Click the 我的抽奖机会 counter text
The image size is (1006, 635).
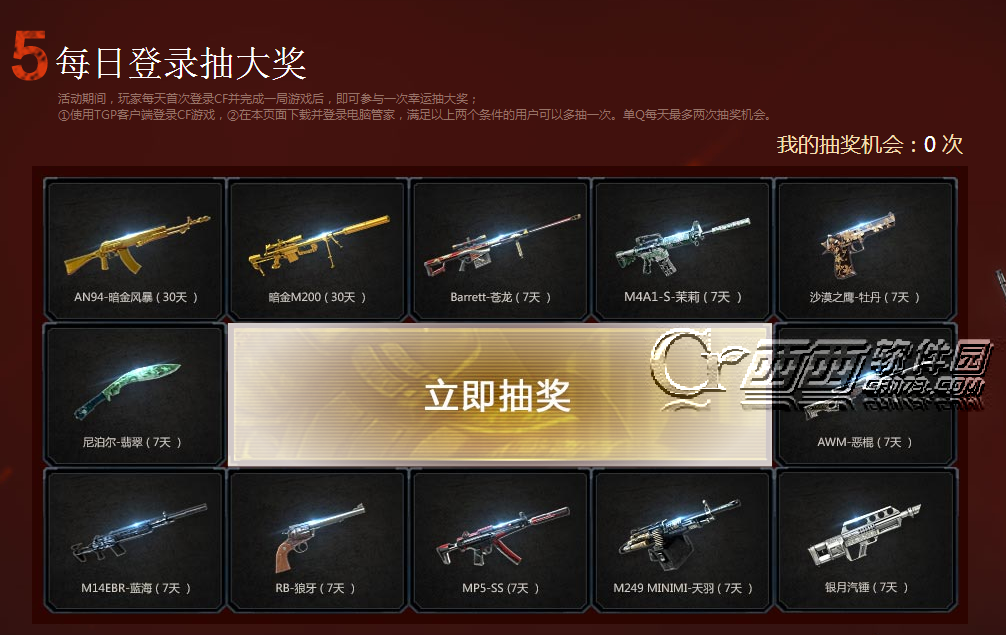click(869, 144)
